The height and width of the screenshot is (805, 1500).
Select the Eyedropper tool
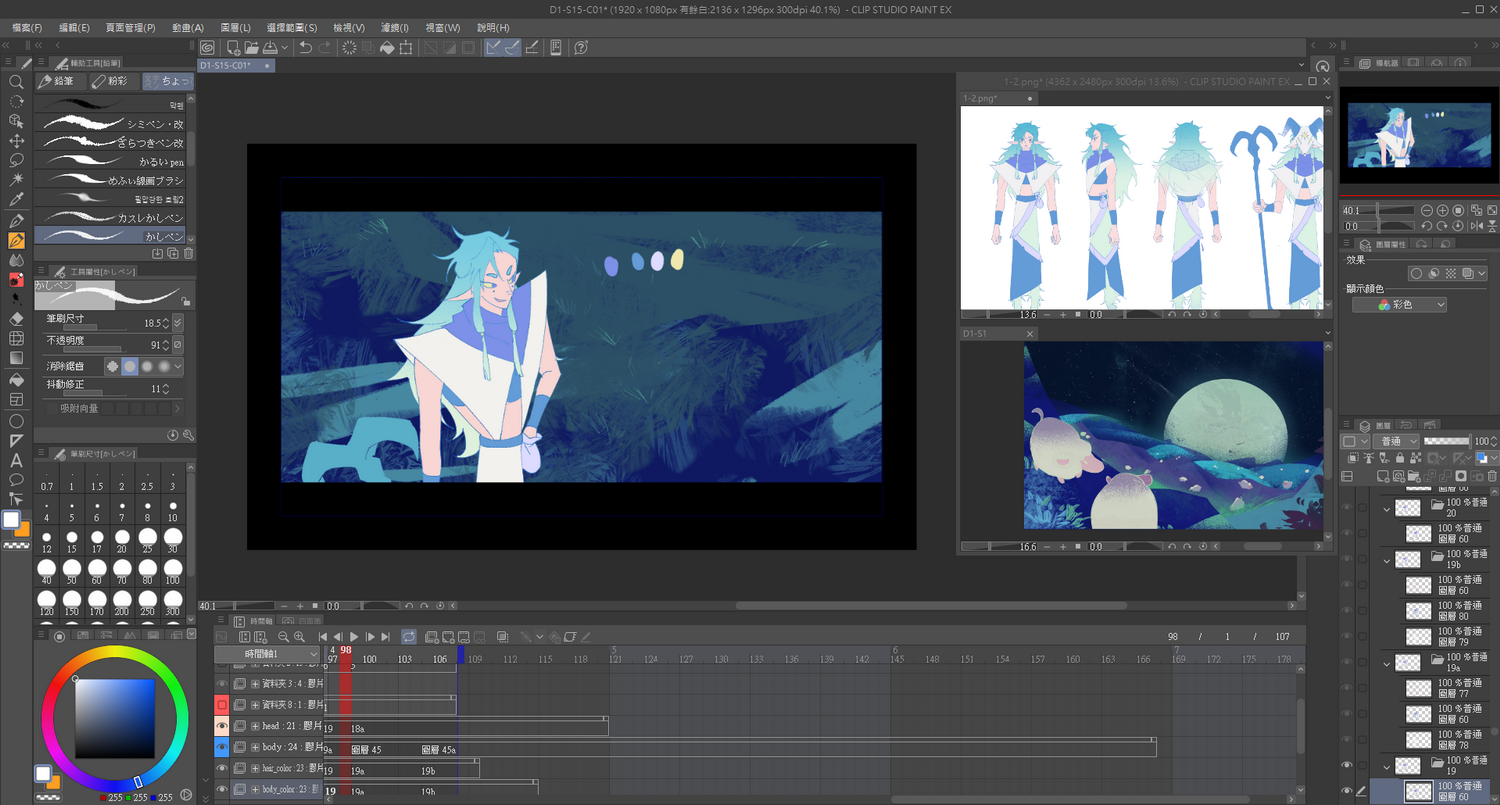tap(16, 200)
